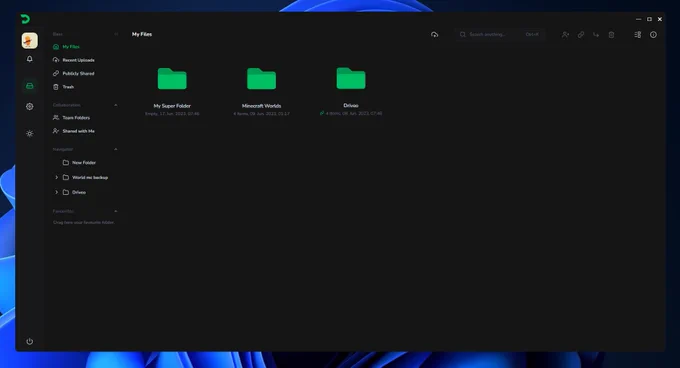Open the user avatar profile
Image resolution: width=680 pixels, height=368 pixels.
[x=29, y=41]
